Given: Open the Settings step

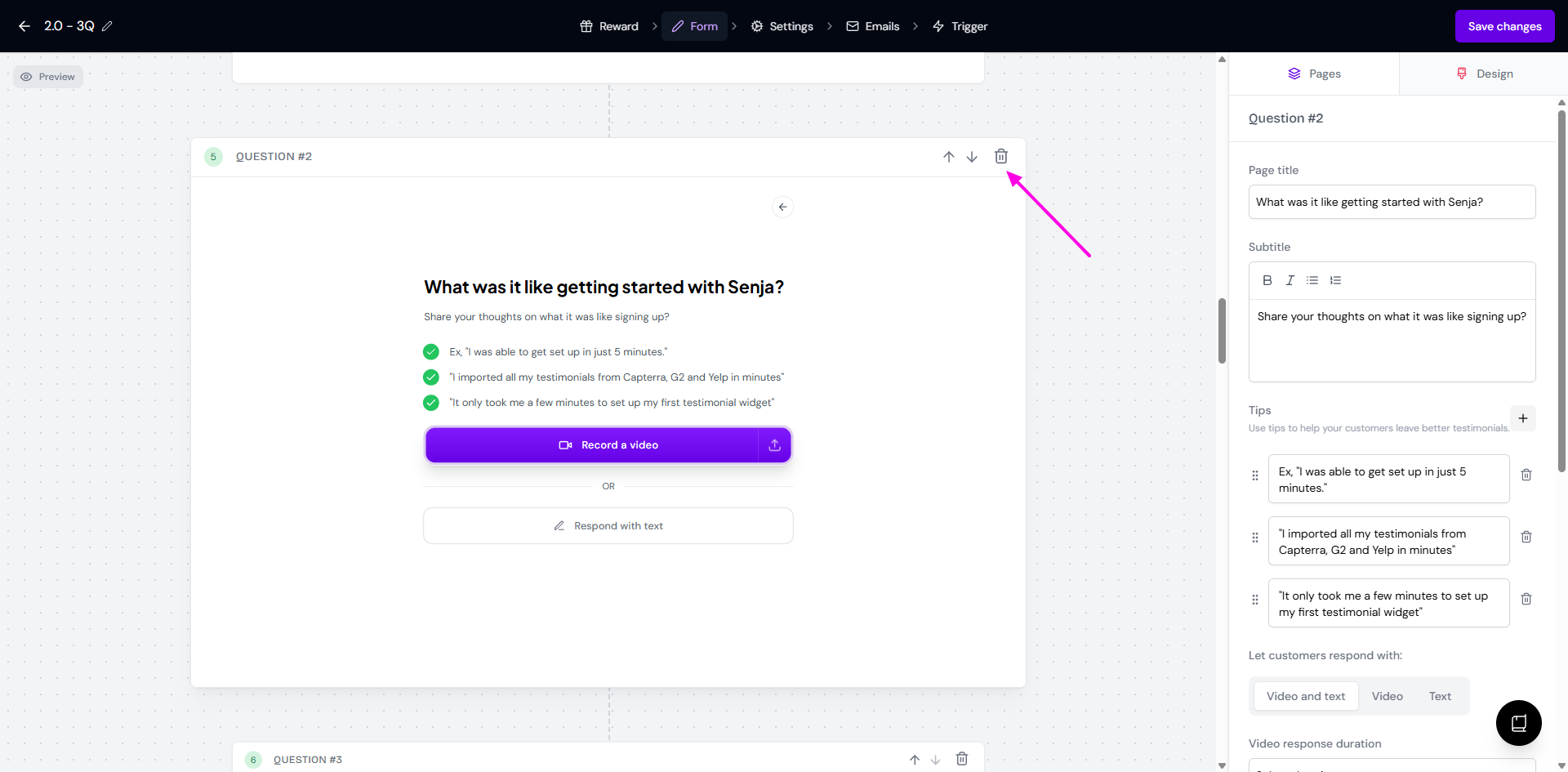Looking at the screenshot, I should click(782, 26).
